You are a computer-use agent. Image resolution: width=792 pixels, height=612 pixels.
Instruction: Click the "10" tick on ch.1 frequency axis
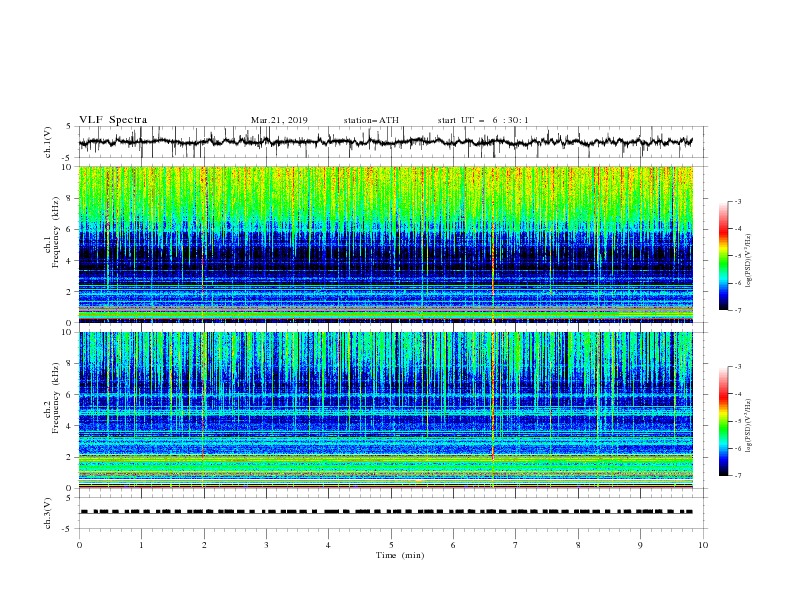(68, 167)
